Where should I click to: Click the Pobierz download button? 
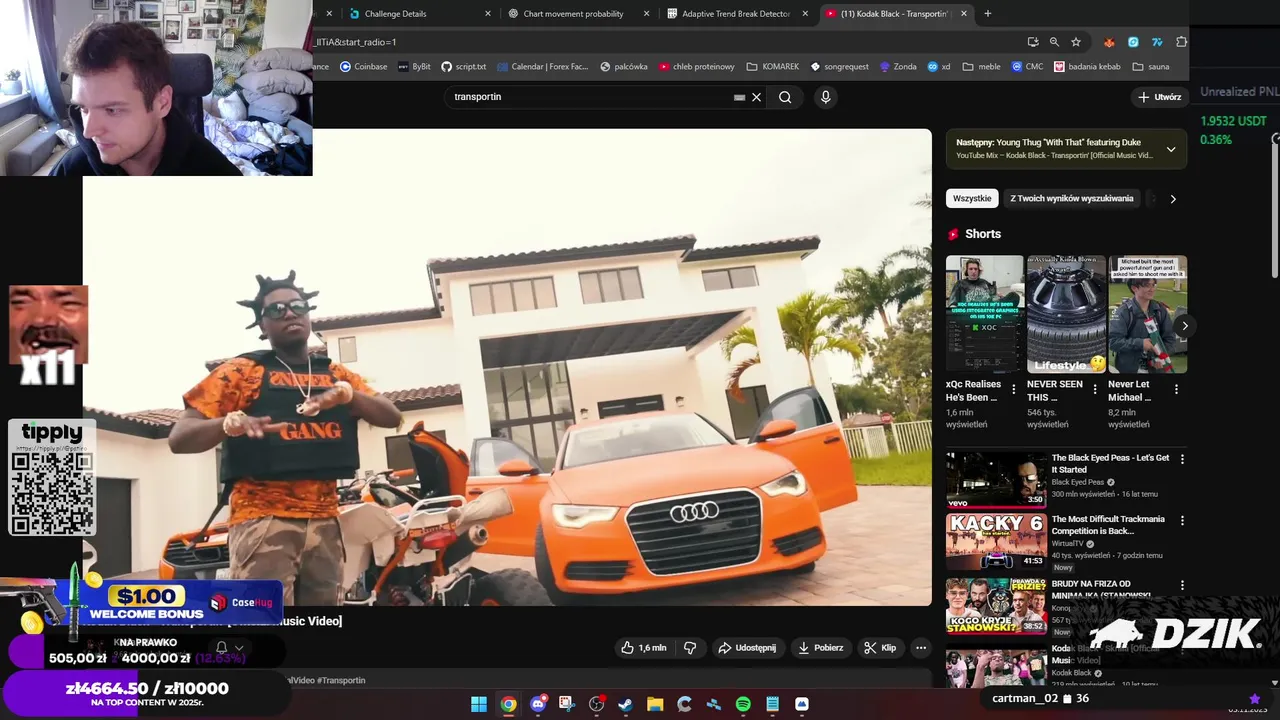pos(820,648)
